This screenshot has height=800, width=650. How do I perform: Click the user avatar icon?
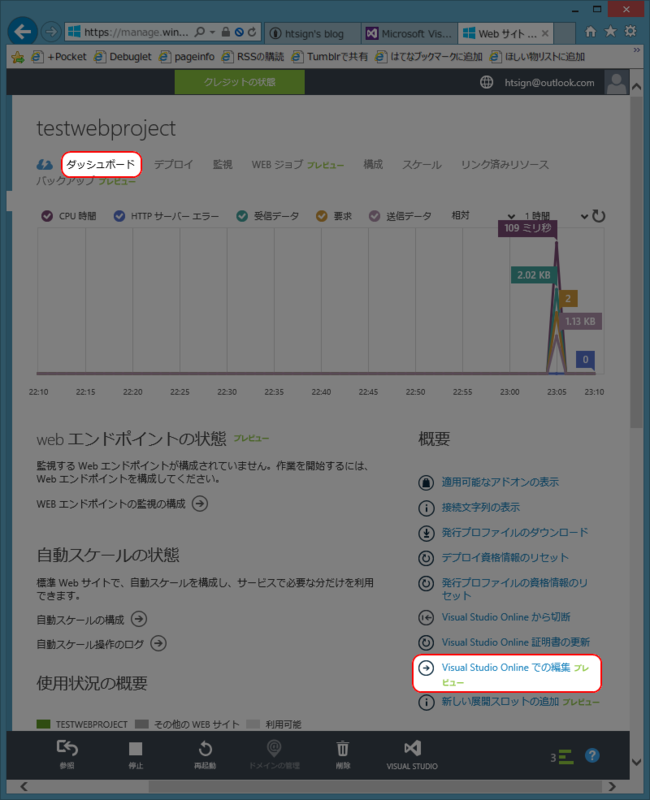(x=616, y=82)
